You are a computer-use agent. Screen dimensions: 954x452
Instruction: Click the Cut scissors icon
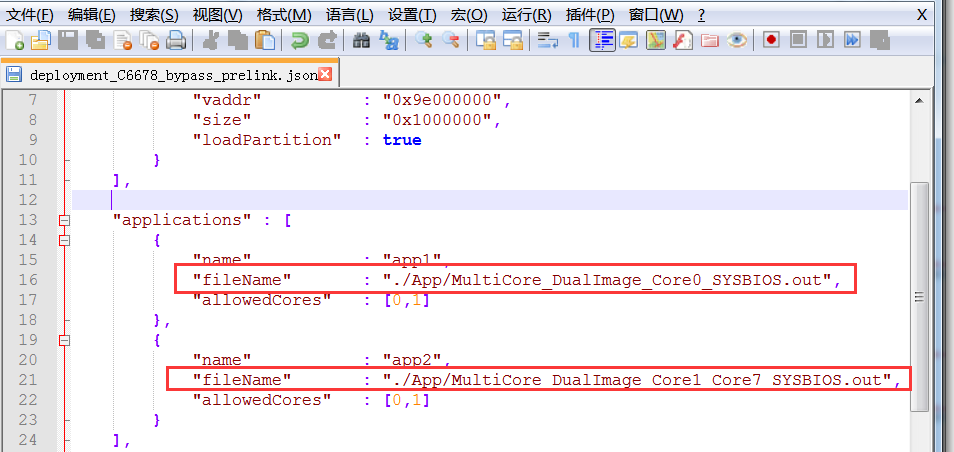211,41
